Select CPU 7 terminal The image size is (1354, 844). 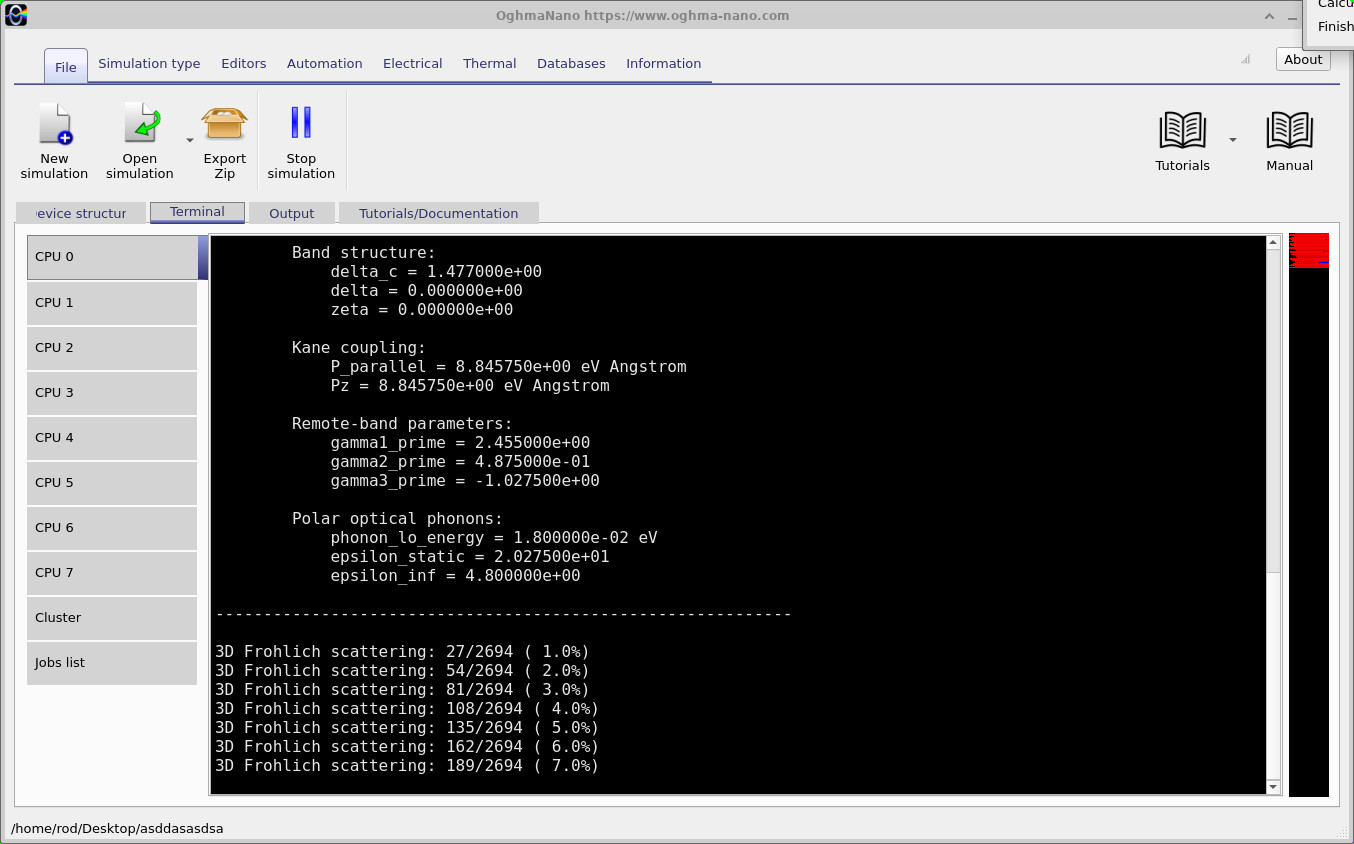click(112, 573)
